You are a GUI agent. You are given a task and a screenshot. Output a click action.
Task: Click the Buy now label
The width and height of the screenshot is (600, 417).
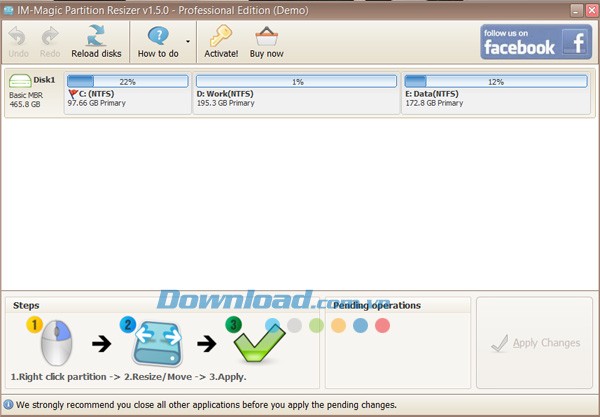point(267,54)
